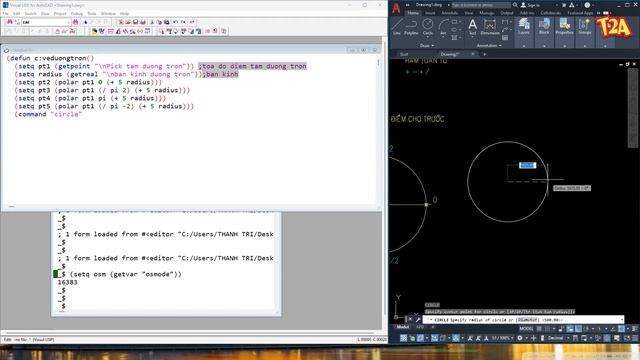Screen dimensions: 640x360
Task: Click Copy icon in Visual LISP toolbar
Action: pos(159,22)
